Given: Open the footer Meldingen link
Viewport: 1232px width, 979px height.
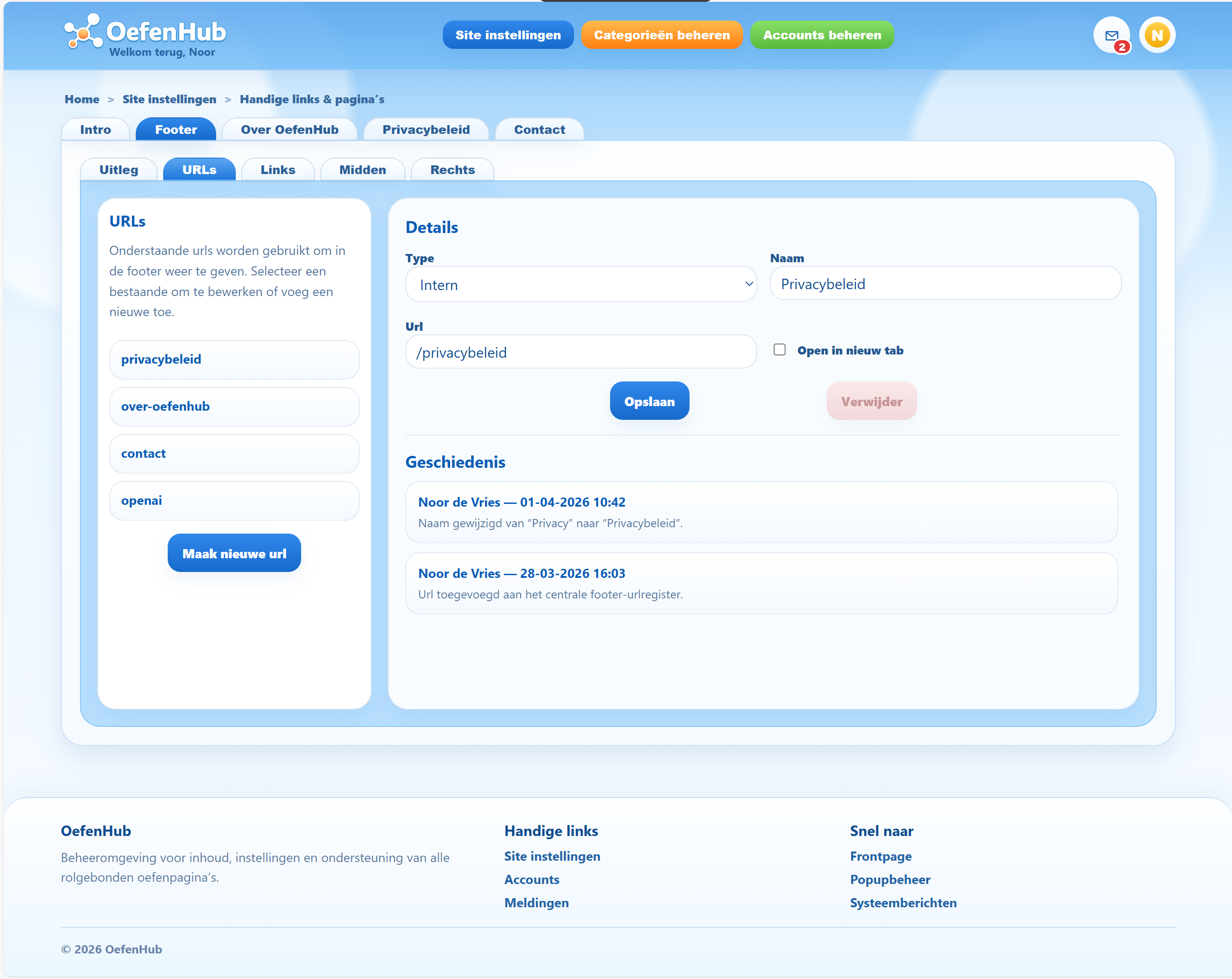Looking at the screenshot, I should (536, 903).
